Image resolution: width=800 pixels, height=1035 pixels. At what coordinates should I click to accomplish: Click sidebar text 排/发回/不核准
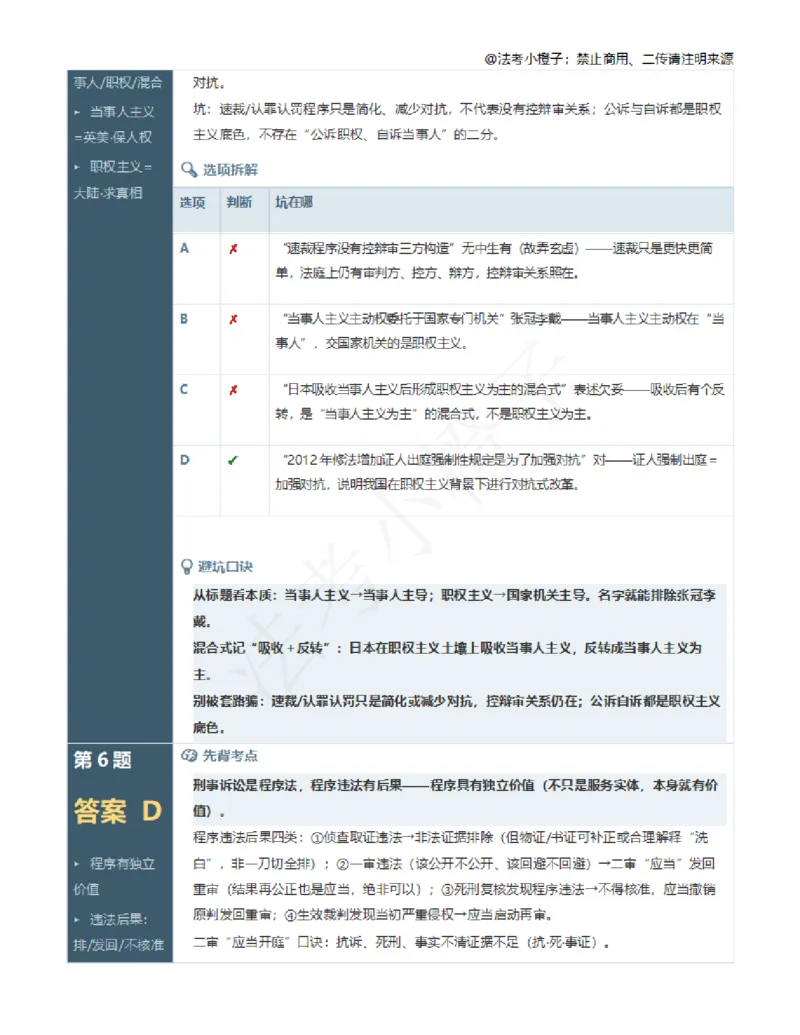click(x=118, y=945)
